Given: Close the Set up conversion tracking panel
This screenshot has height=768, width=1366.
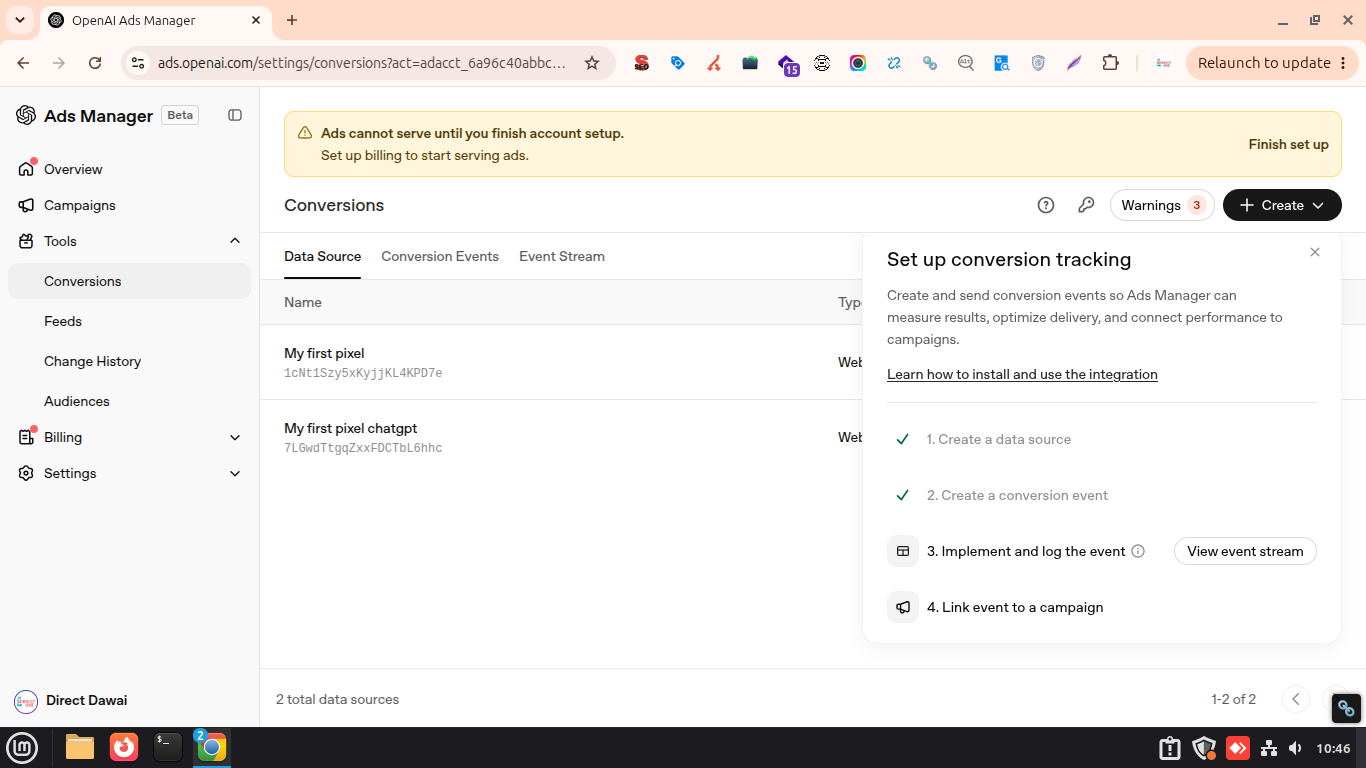Looking at the screenshot, I should (1315, 252).
